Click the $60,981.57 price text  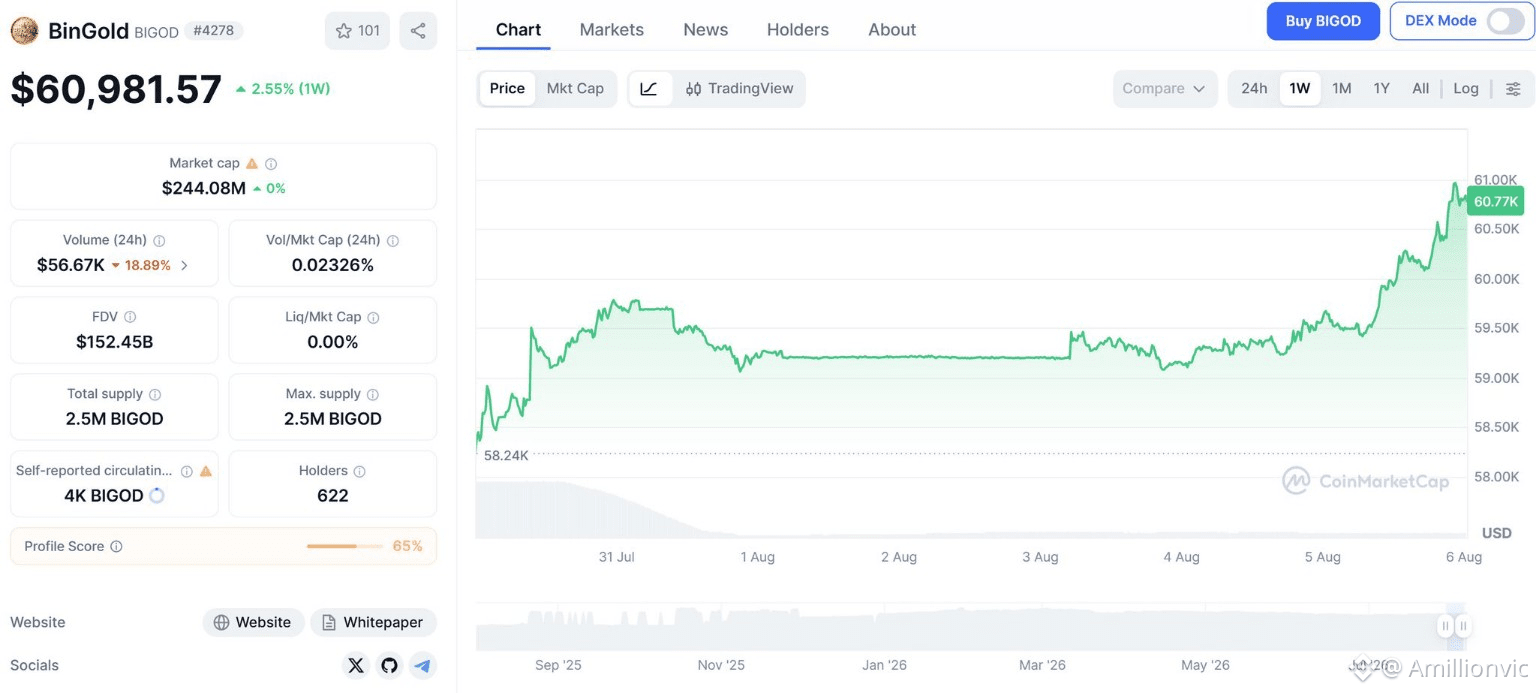pos(116,89)
